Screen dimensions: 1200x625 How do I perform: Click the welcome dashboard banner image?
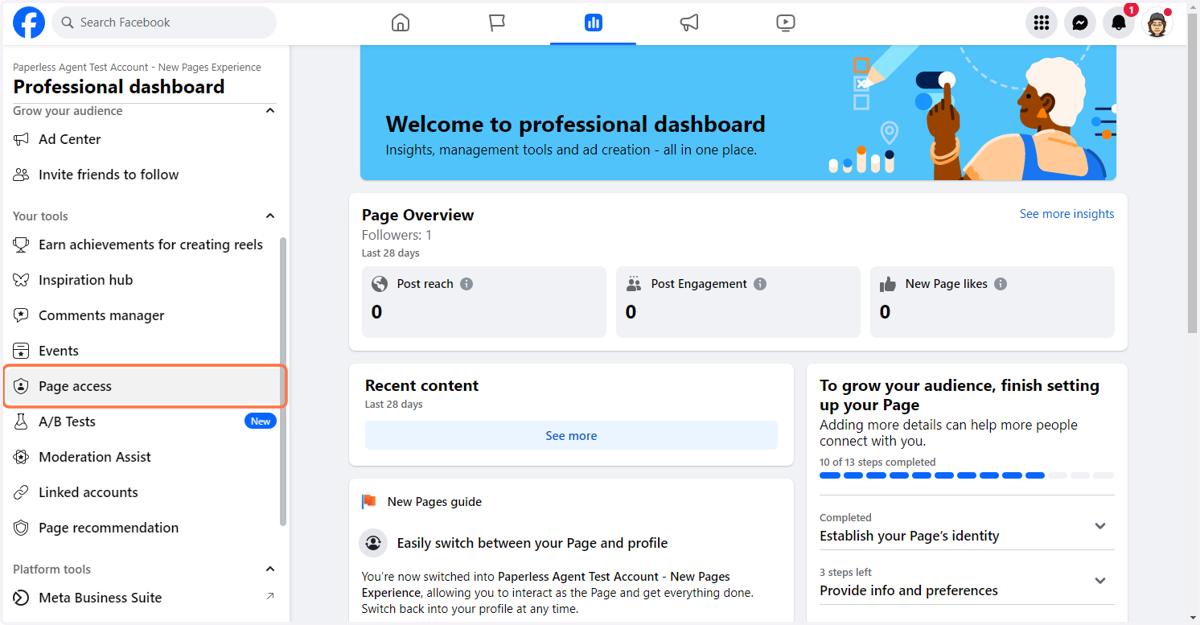point(738,113)
